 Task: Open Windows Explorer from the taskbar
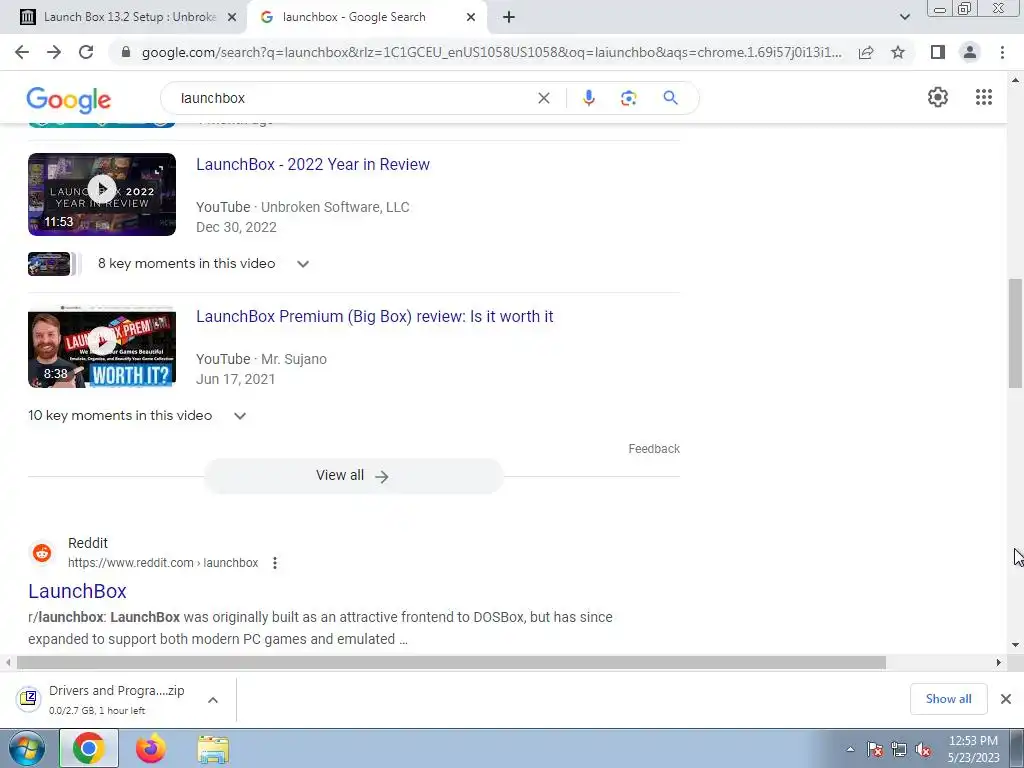pos(213,749)
